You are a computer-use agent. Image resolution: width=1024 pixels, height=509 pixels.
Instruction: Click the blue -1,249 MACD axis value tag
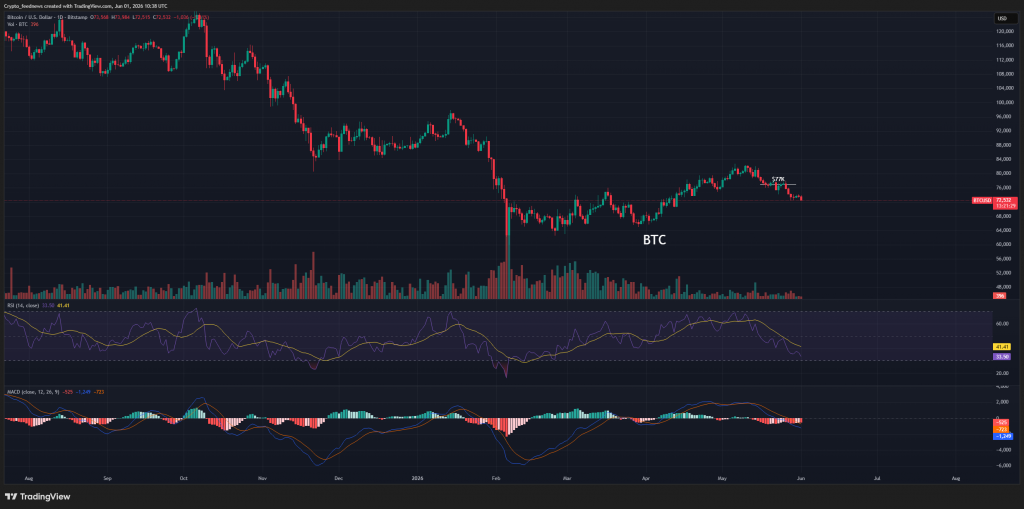(1001, 436)
